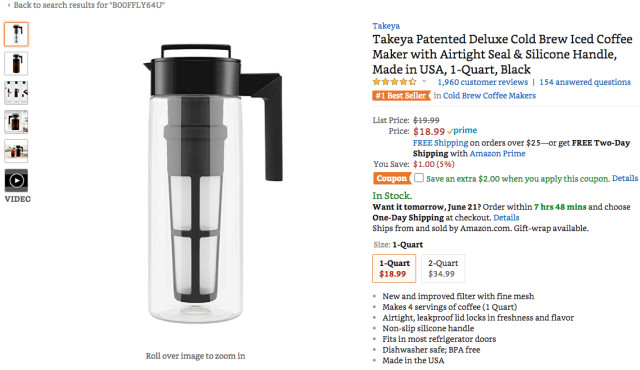
Task: Open coupon Details link
Action: click(624, 178)
